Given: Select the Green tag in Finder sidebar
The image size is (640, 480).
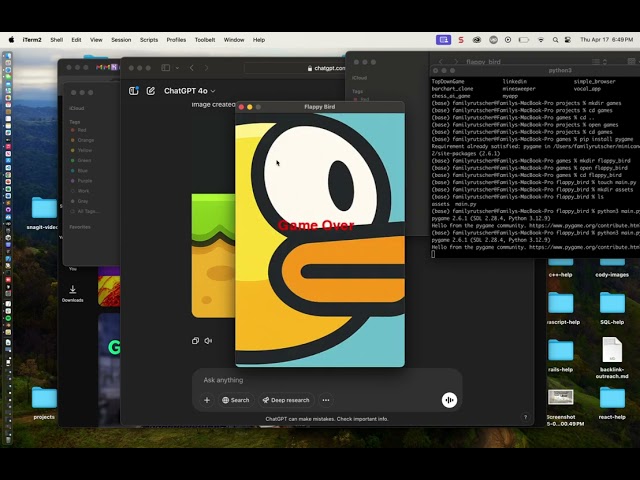Looking at the screenshot, I should [x=81, y=160].
